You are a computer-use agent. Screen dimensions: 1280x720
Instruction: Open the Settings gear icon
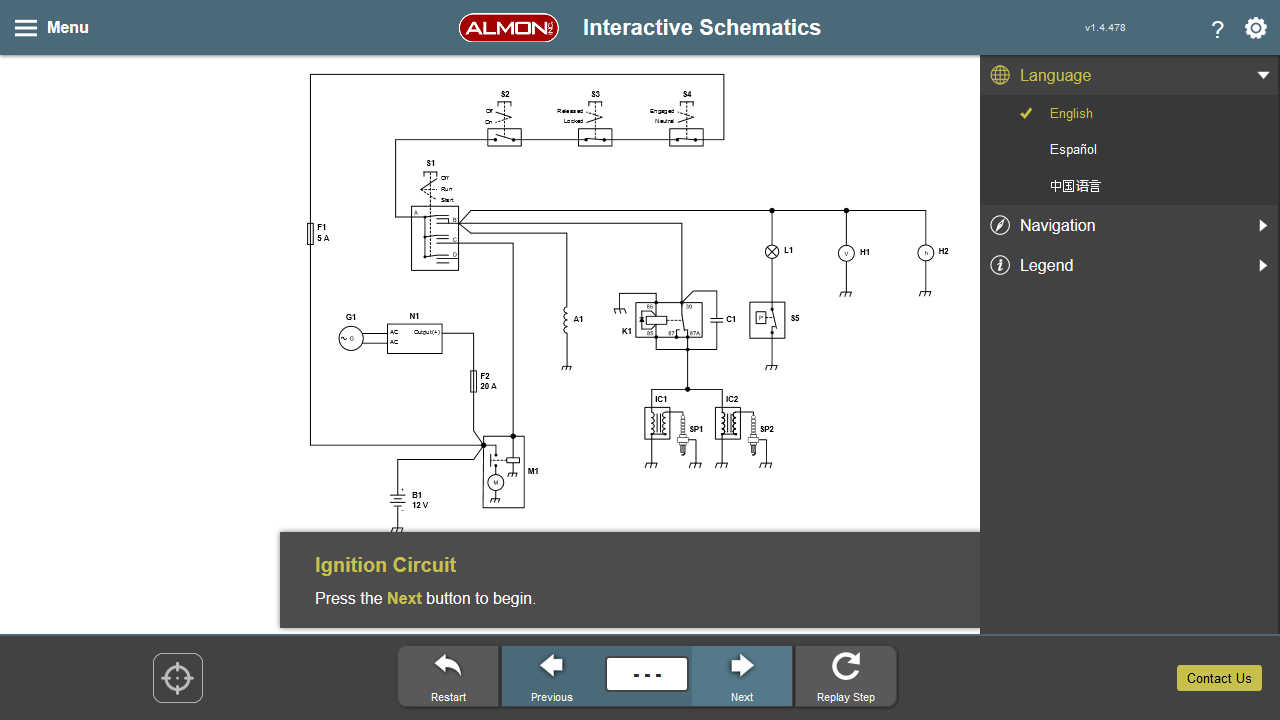(1256, 29)
